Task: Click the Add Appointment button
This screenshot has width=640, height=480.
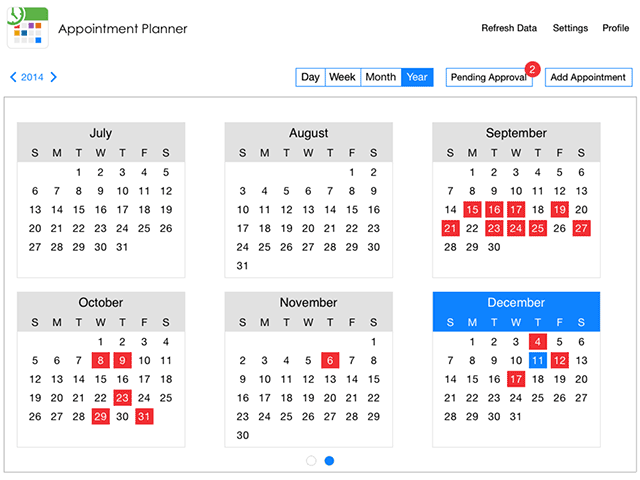Action: (589, 77)
